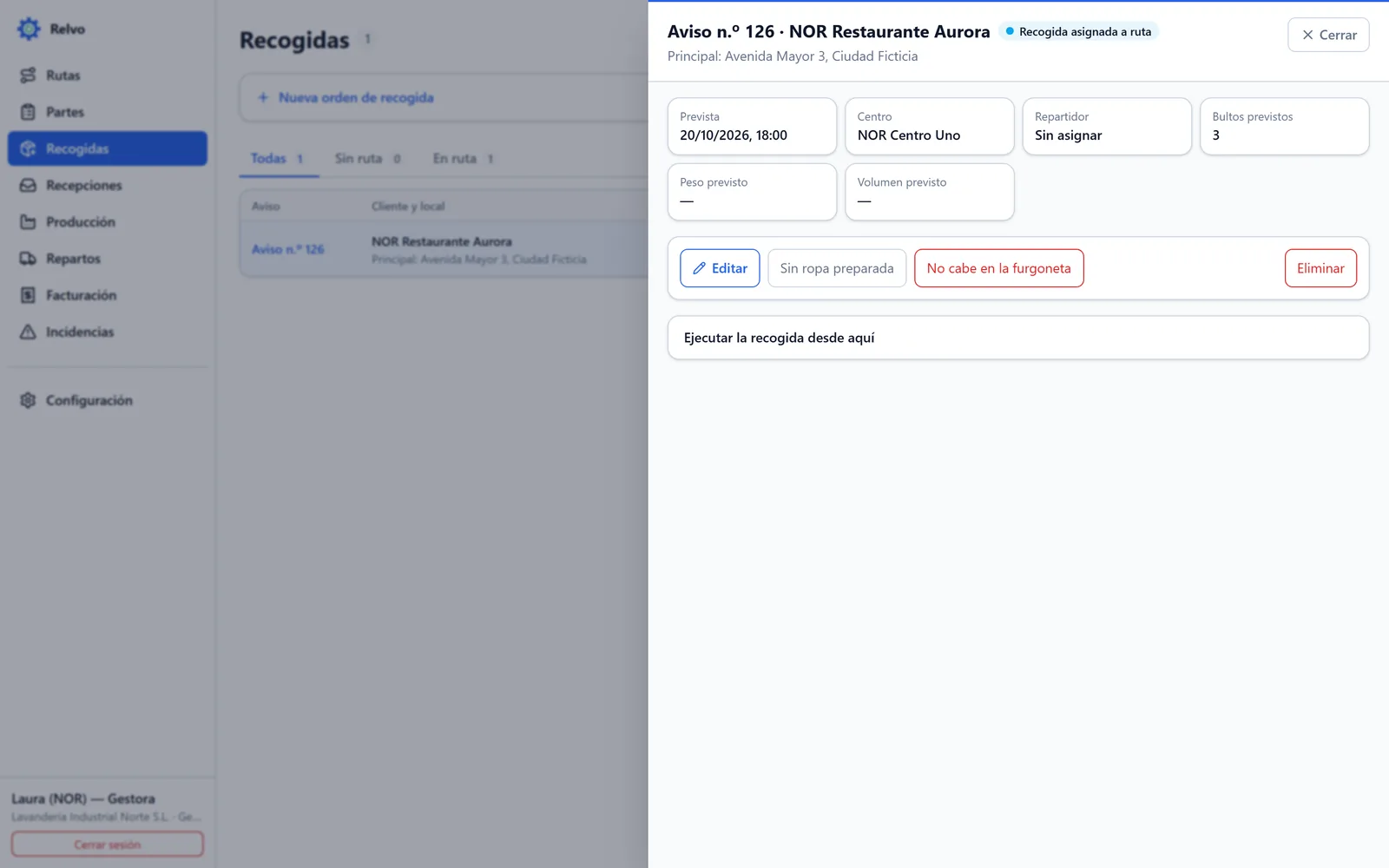The image size is (1389, 868).
Task: Click the X icon beside Cerrar
Action: point(1307,35)
